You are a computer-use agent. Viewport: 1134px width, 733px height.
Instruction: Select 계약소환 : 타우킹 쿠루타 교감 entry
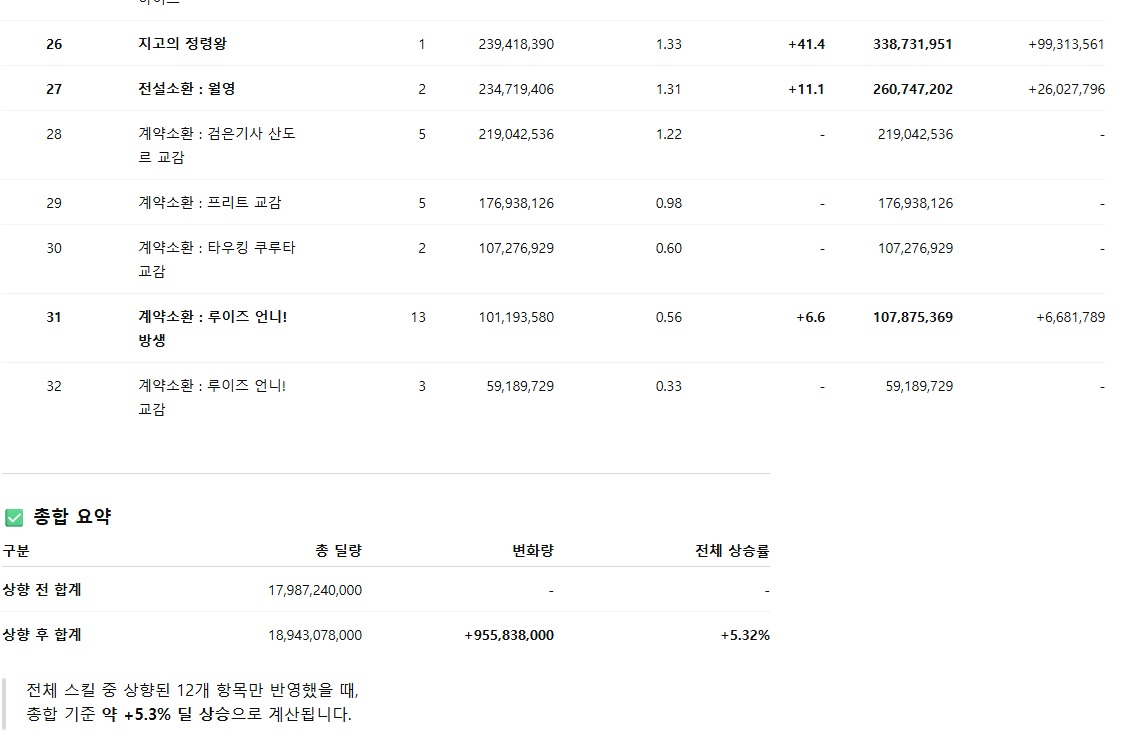click(x=217, y=259)
